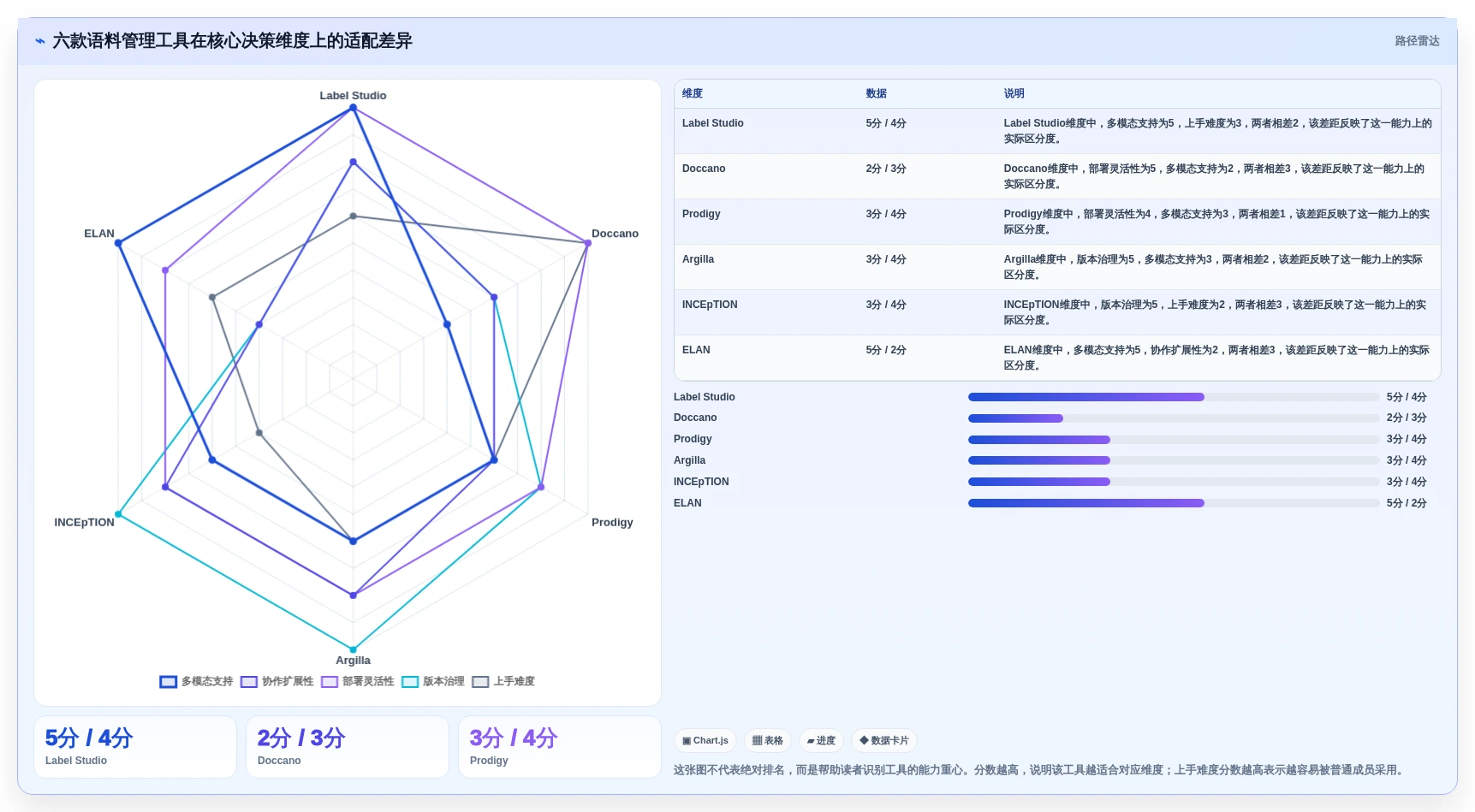Click the lightning icon beside the title
Screen dimensions: 1475x812
(39, 41)
